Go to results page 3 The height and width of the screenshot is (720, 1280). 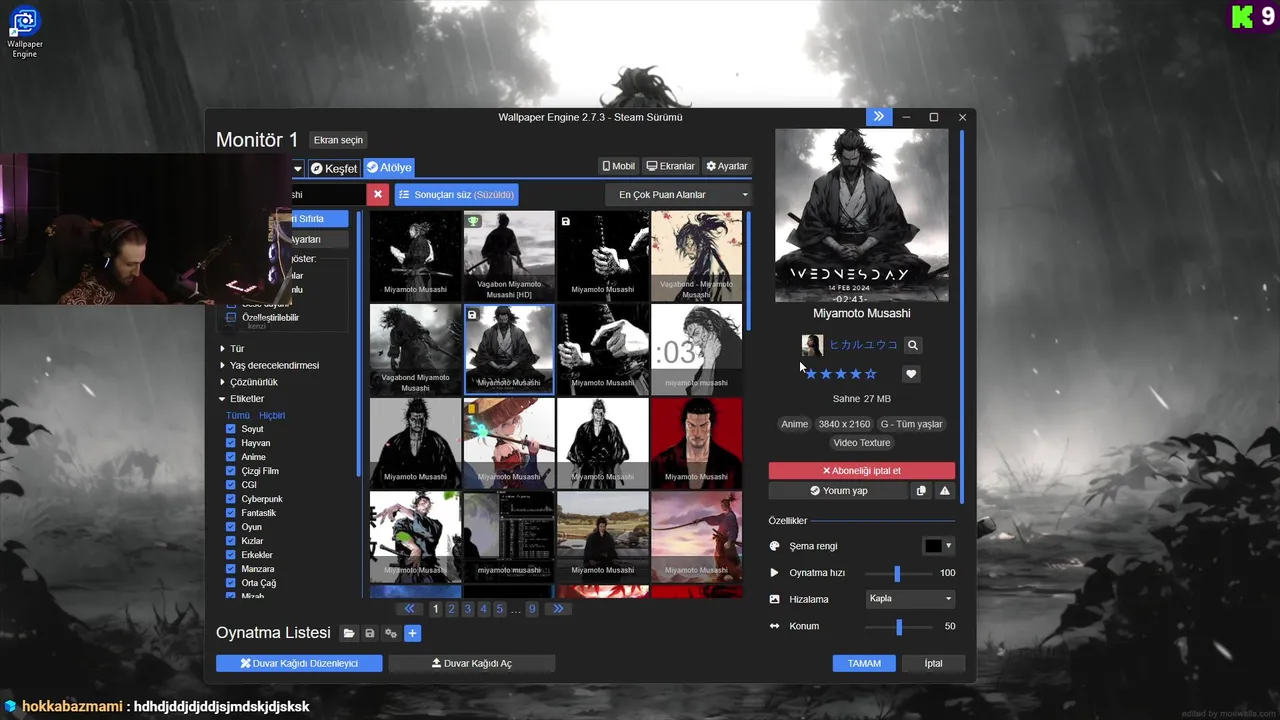coord(467,609)
